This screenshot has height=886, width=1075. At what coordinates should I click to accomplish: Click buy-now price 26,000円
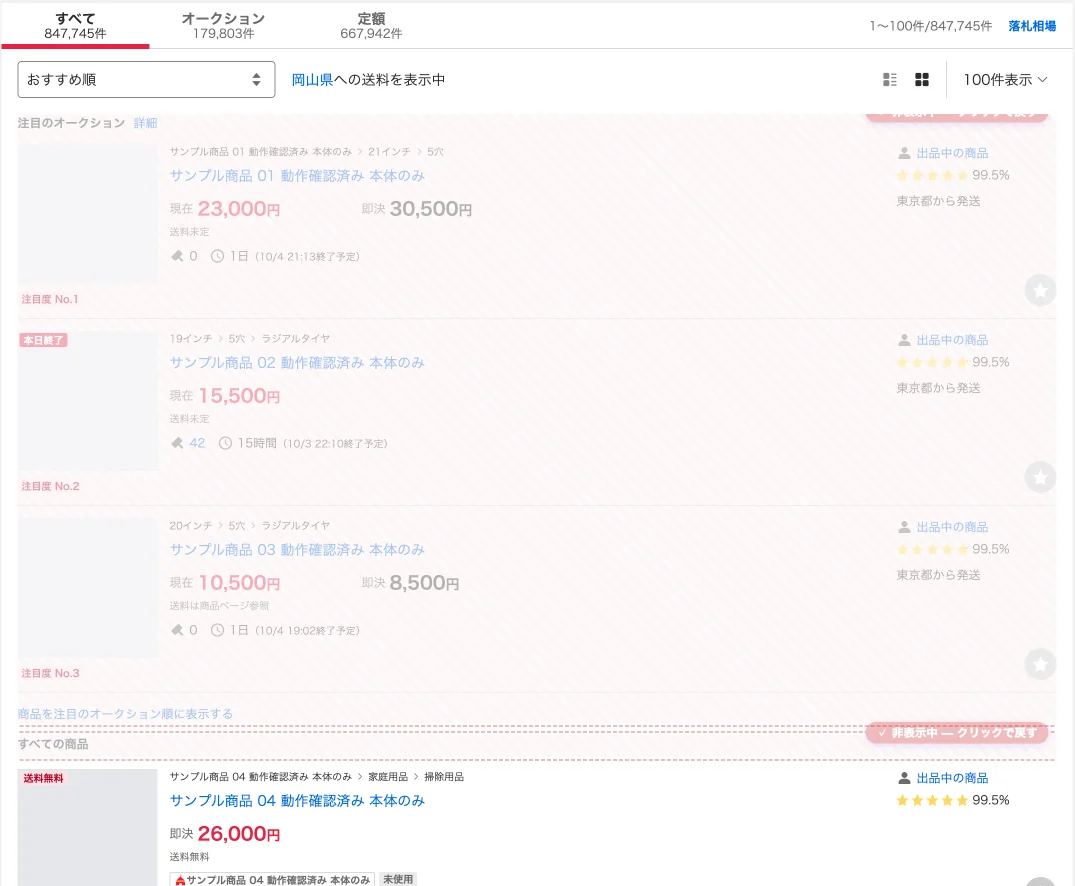pyautogui.click(x=239, y=834)
